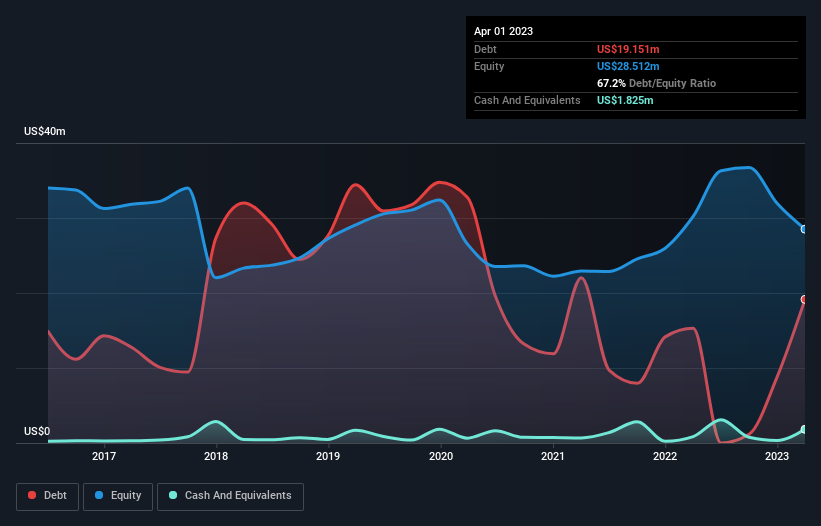Select the 2020 axis label
The image size is (821, 526).
point(441,456)
